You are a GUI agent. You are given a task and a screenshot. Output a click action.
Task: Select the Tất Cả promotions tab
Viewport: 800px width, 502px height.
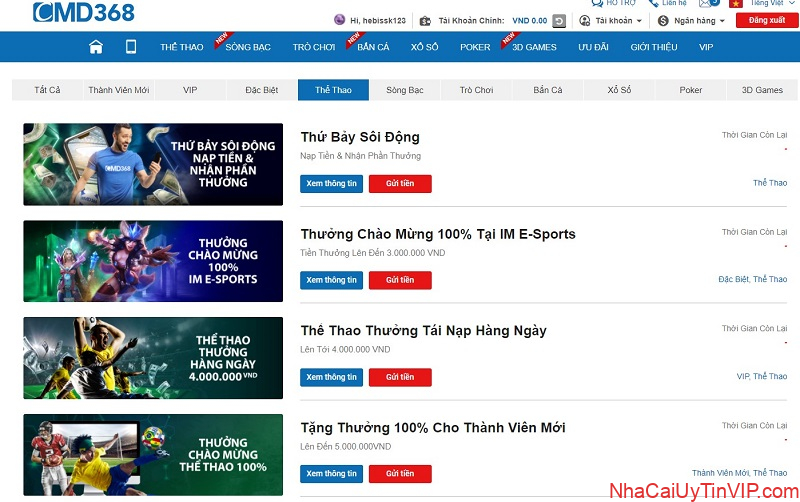click(47, 90)
